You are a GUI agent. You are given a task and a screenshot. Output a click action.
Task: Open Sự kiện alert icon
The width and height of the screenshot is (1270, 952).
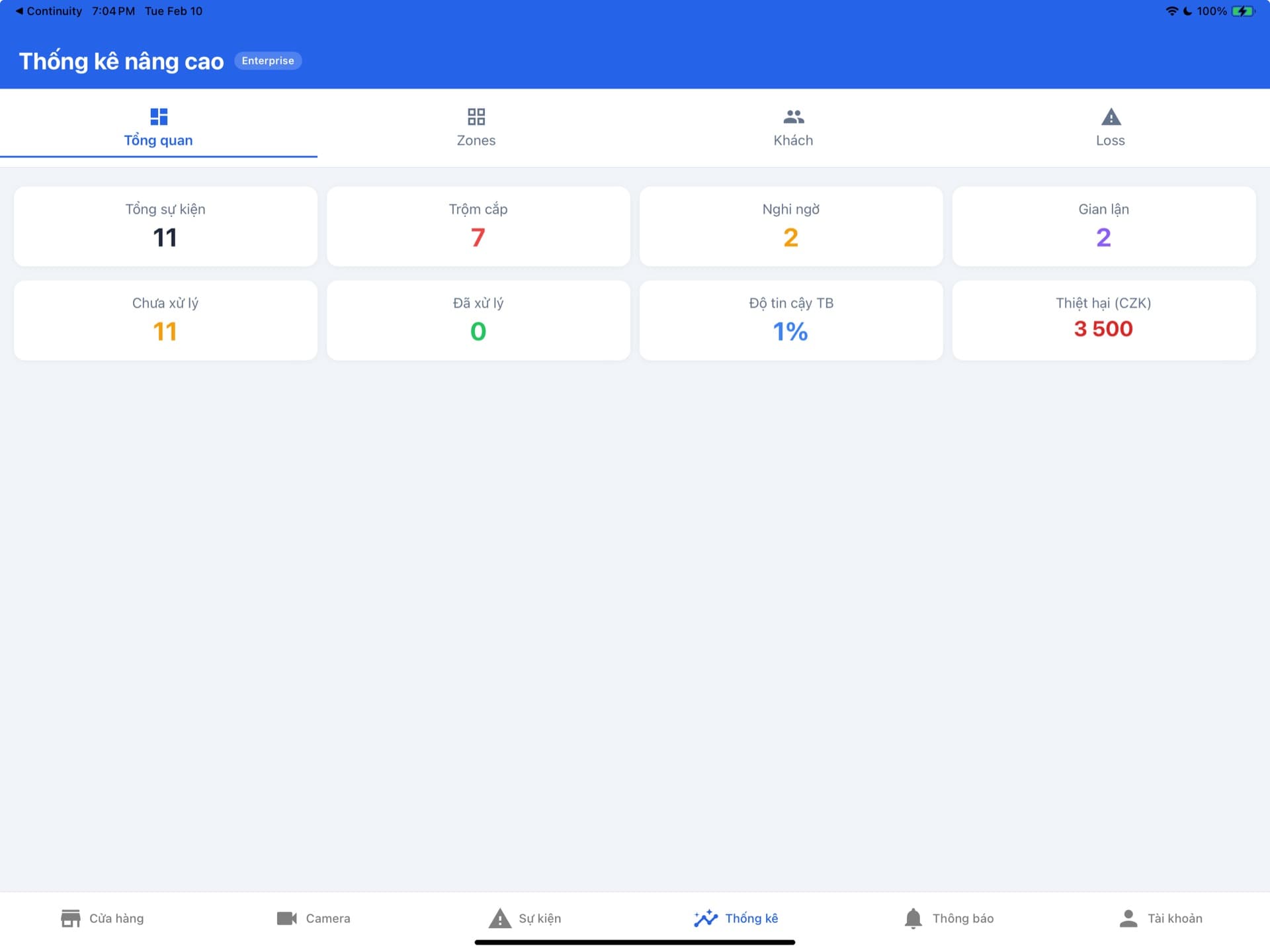click(500, 918)
